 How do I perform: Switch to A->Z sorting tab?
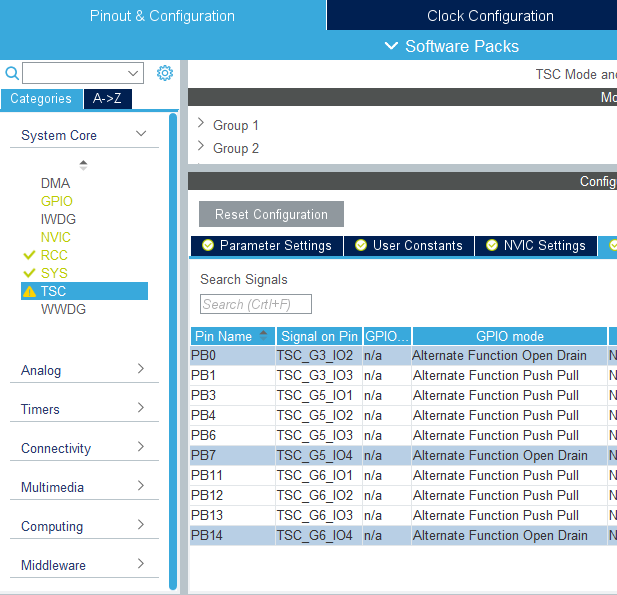point(108,99)
